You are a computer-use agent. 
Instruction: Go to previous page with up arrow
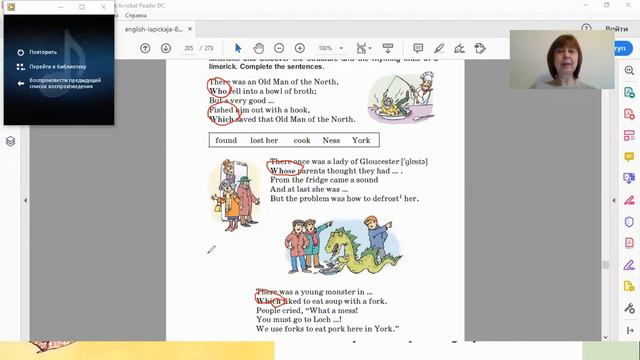145,48
